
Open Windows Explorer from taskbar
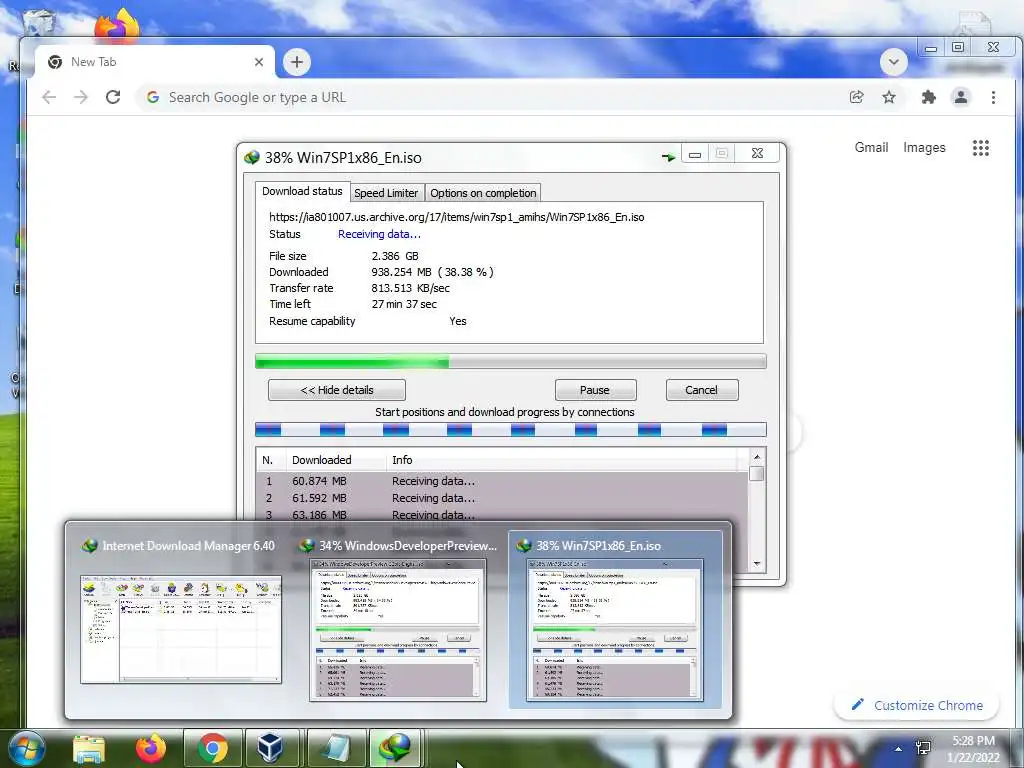coord(89,748)
